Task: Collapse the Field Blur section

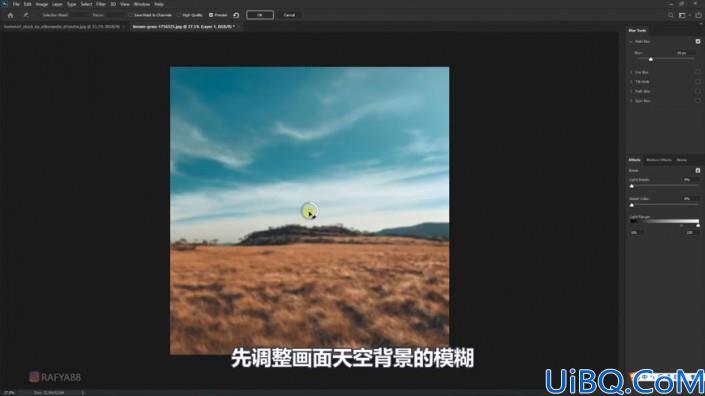Action: (x=631, y=41)
